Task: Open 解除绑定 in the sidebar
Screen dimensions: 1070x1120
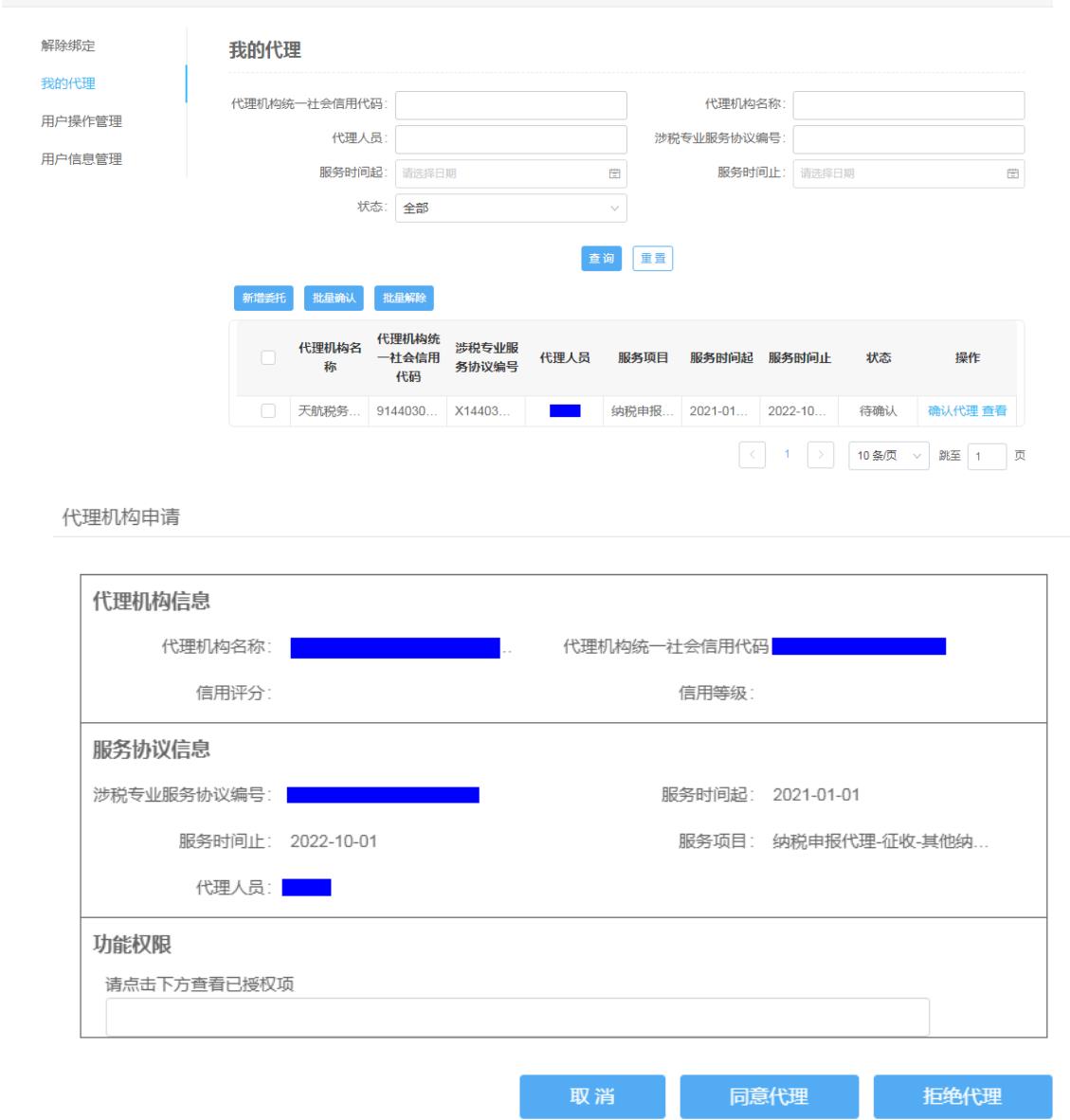Action: 68,45
